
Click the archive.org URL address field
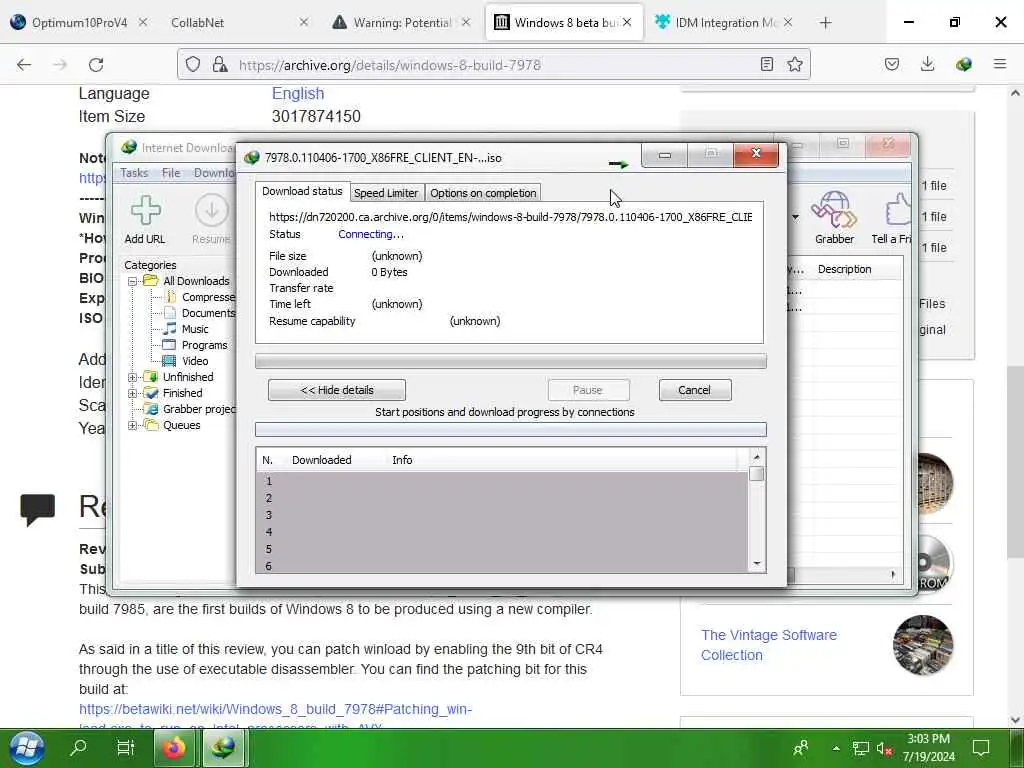click(494, 65)
